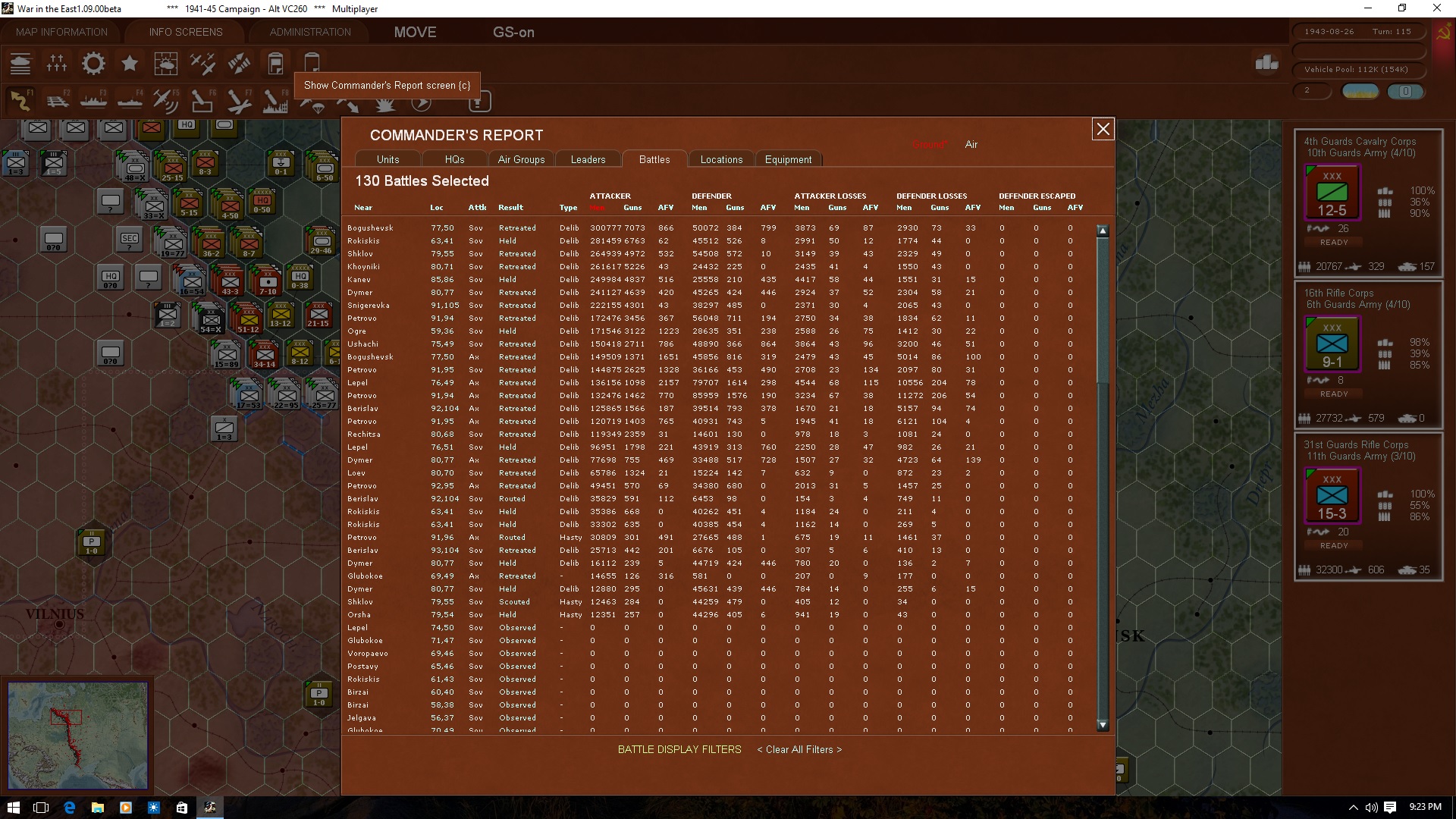Open the losses screen crosses icon
1456x819 pixels.
click(57, 64)
